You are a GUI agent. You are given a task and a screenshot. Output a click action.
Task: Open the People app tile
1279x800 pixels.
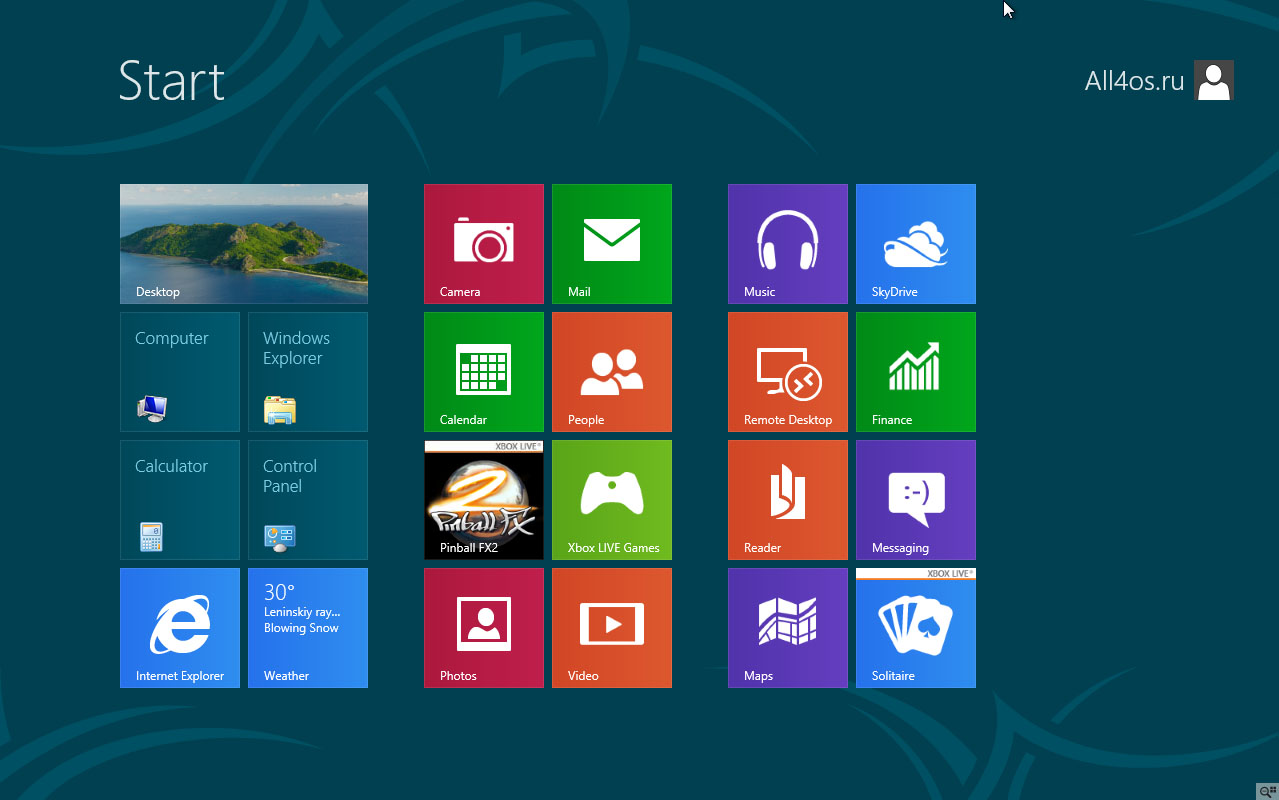click(x=612, y=372)
